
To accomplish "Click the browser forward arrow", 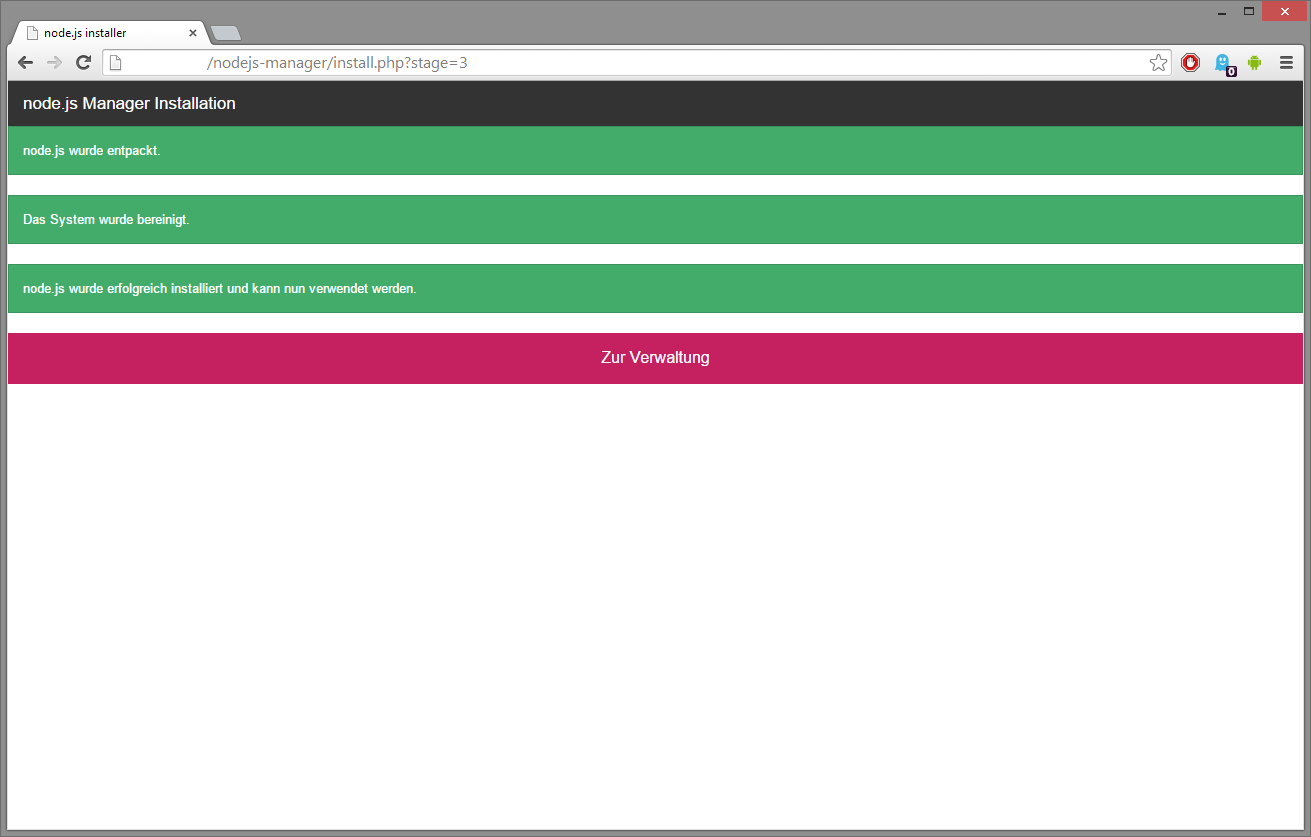I will 54,63.
